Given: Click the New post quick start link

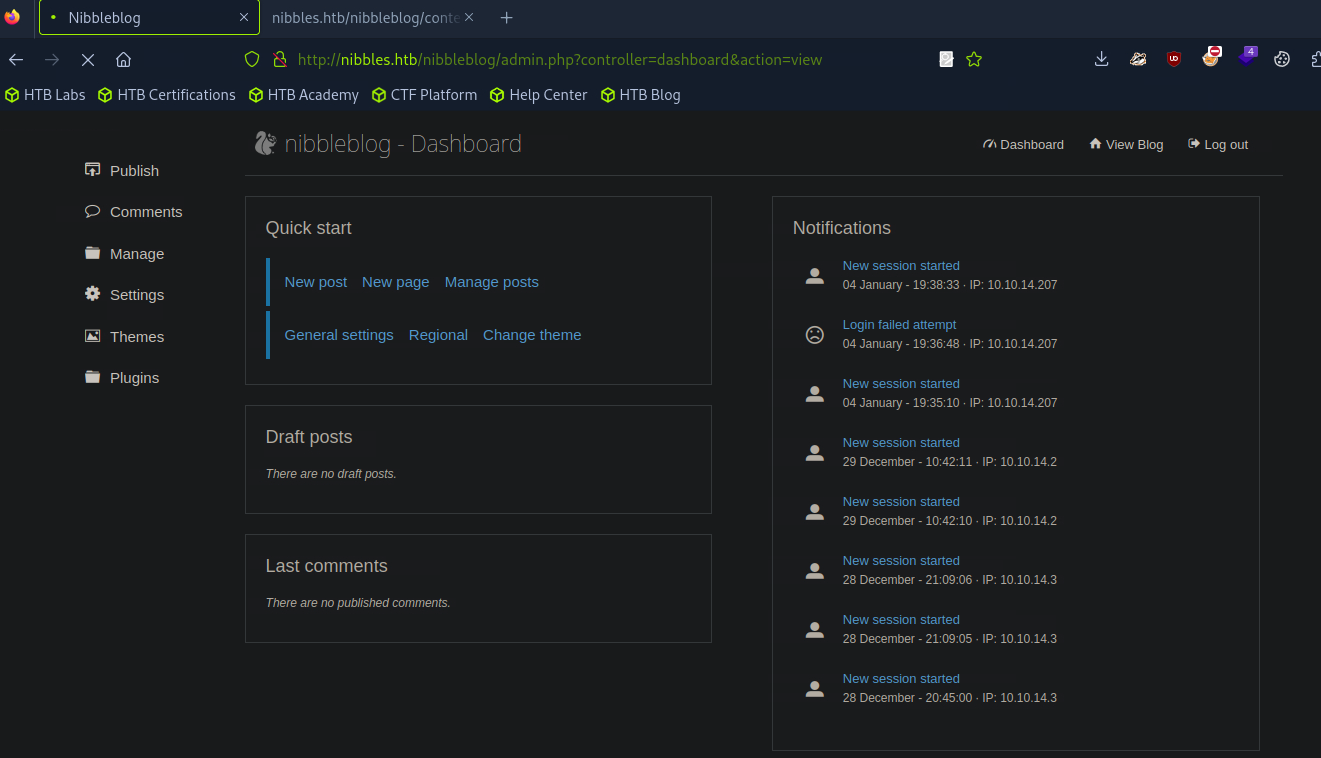Looking at the screenshot, I should point(315,282).
